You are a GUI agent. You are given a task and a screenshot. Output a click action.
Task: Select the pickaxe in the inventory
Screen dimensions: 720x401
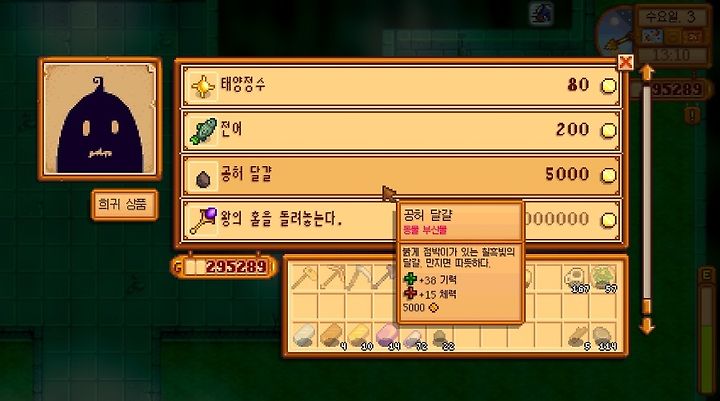coord(332,278)
